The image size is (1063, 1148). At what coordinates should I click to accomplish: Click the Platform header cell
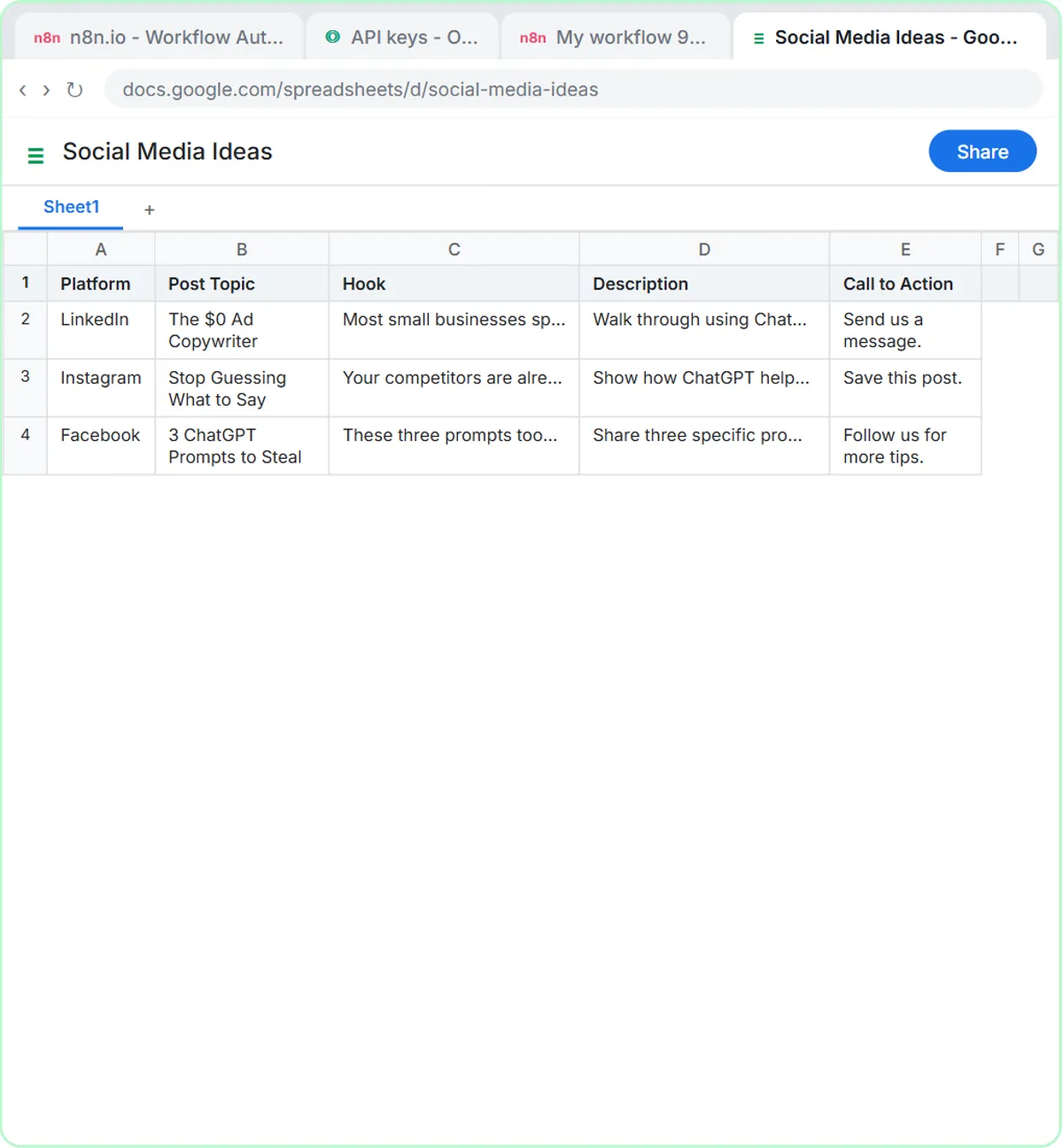101,283
